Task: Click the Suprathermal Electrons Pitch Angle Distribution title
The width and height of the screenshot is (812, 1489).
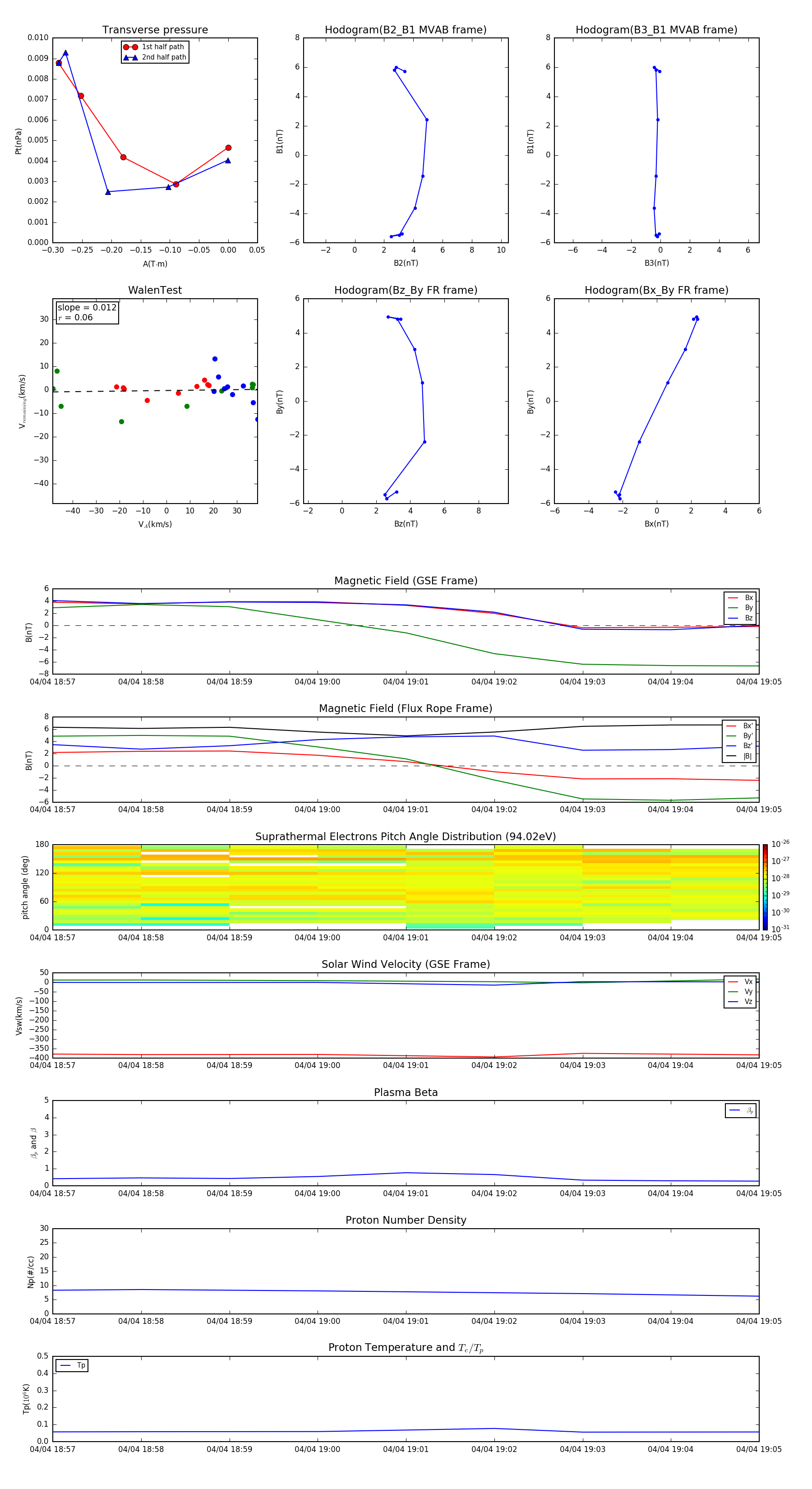Action: [x=406, y=837]
